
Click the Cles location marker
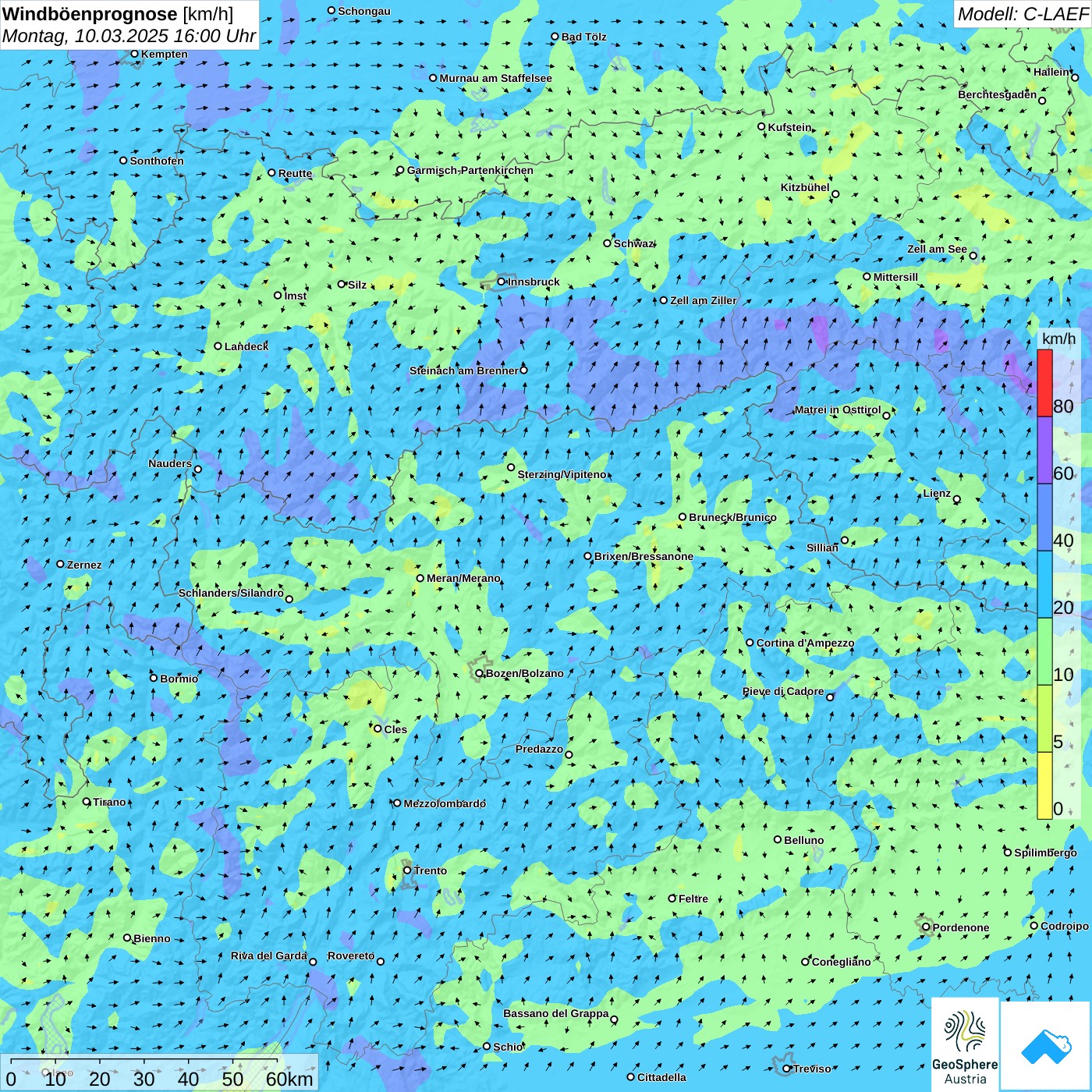pos(378,729)
